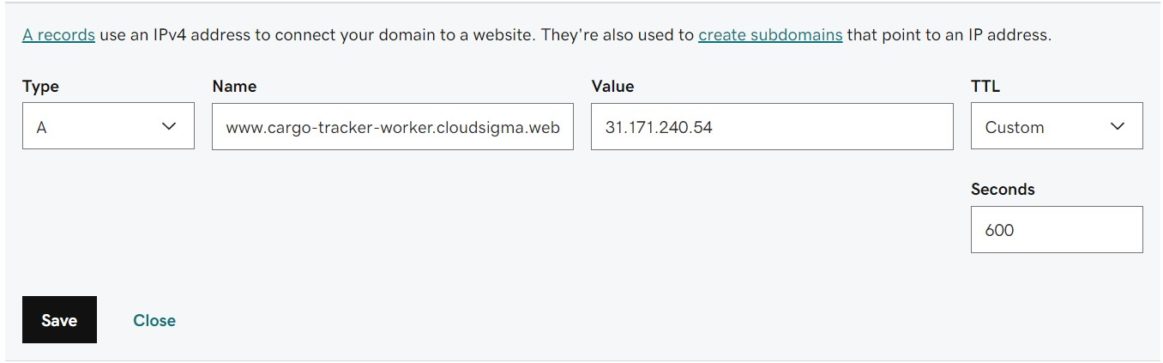Image resolution: width=1163 pixels, height=363 pixels.
Task: Select the Seconds field containing 600
Action: [x=1056, y=229]
